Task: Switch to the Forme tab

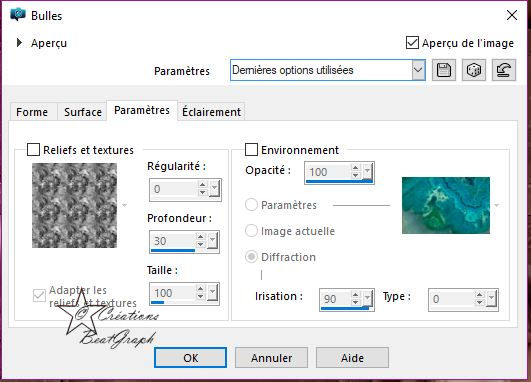Action: click(x=32, y=112)
